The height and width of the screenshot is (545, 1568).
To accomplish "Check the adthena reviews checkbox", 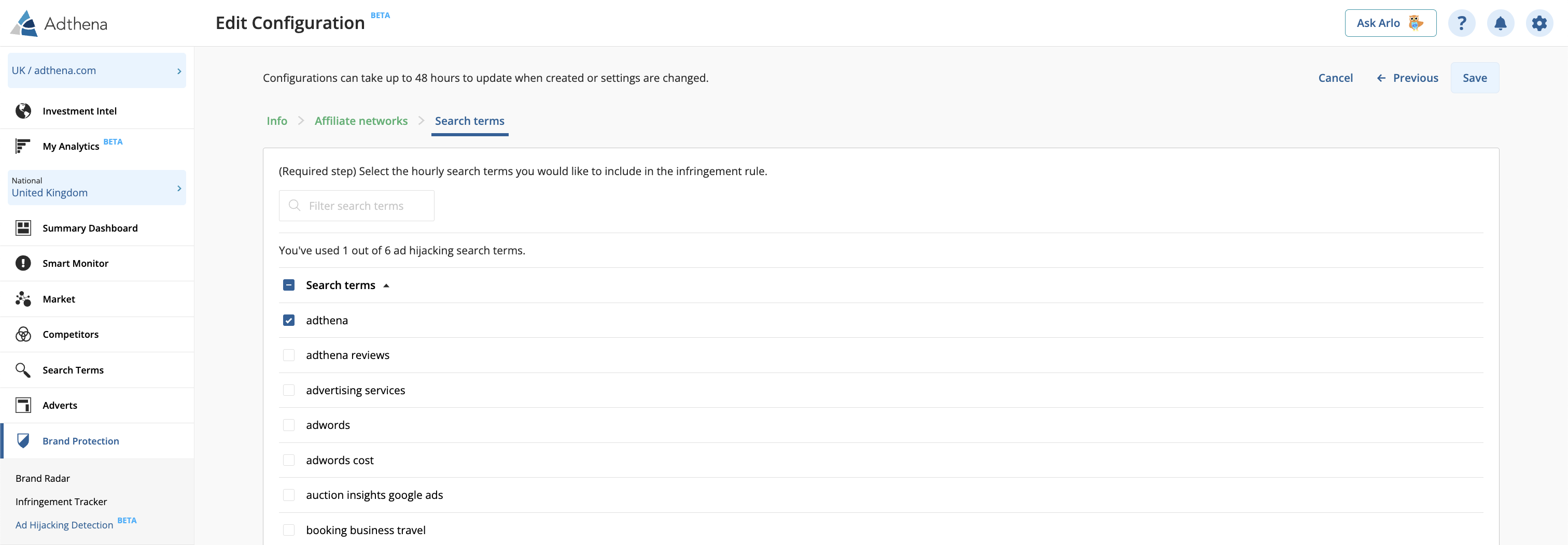I will (288, 355).
